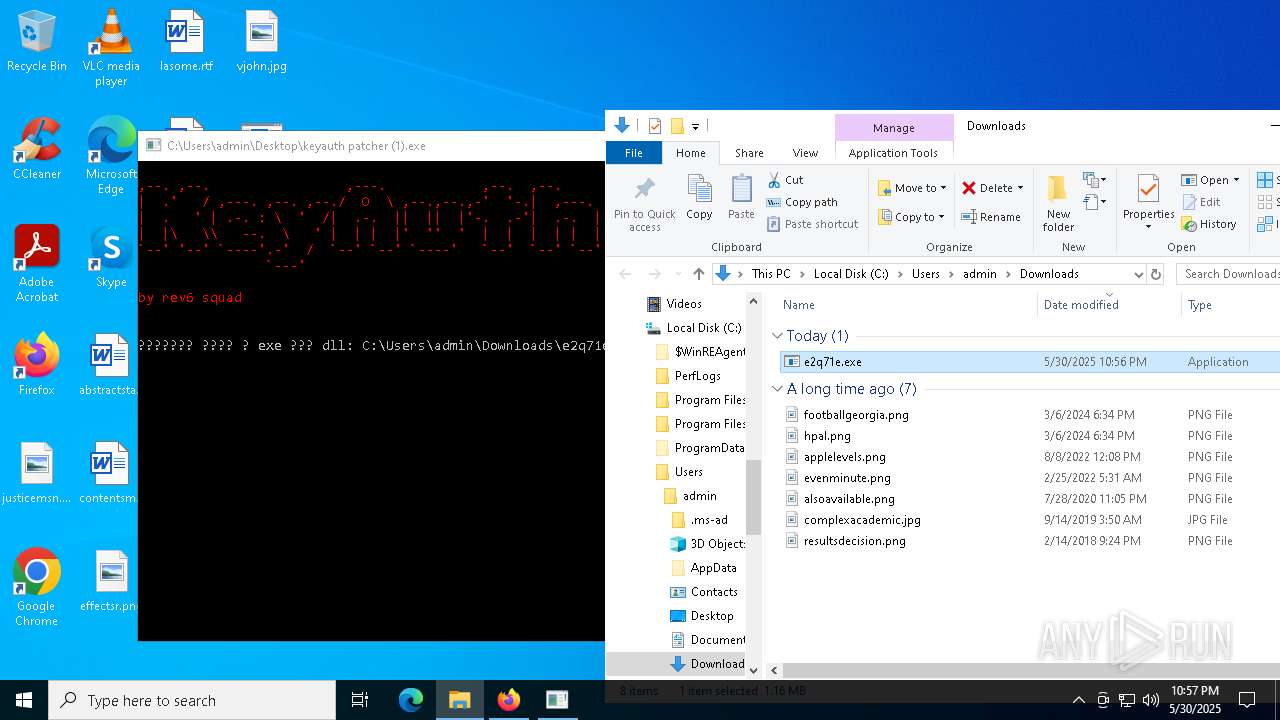Go up one folder level
Viewport: 1280px width, 720px height.
(698, 274)
